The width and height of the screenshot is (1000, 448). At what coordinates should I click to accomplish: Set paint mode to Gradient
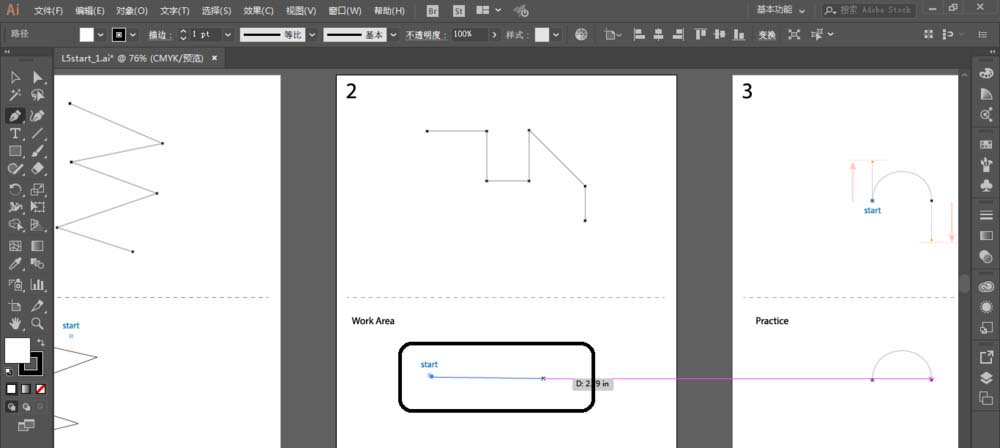[26, 389]
